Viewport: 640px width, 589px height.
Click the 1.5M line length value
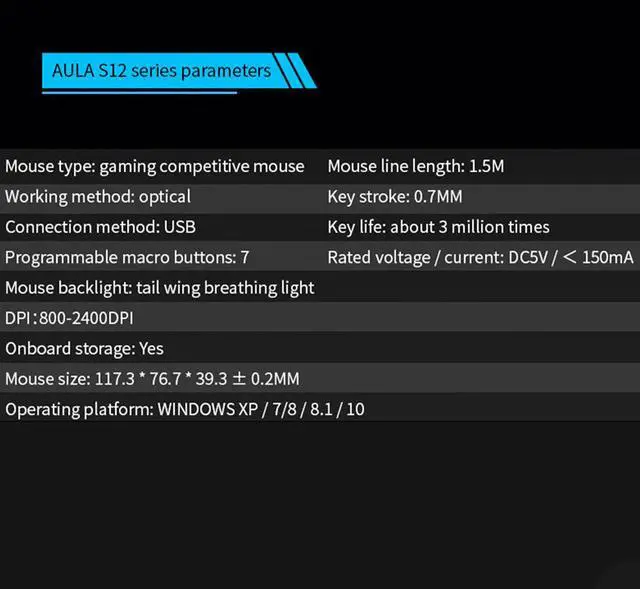[486, 166]
